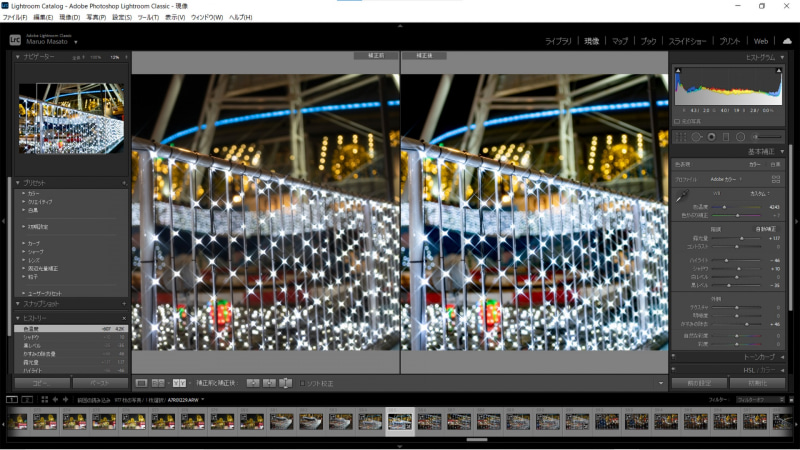Select the radial filter tool icon

point(740,137)
